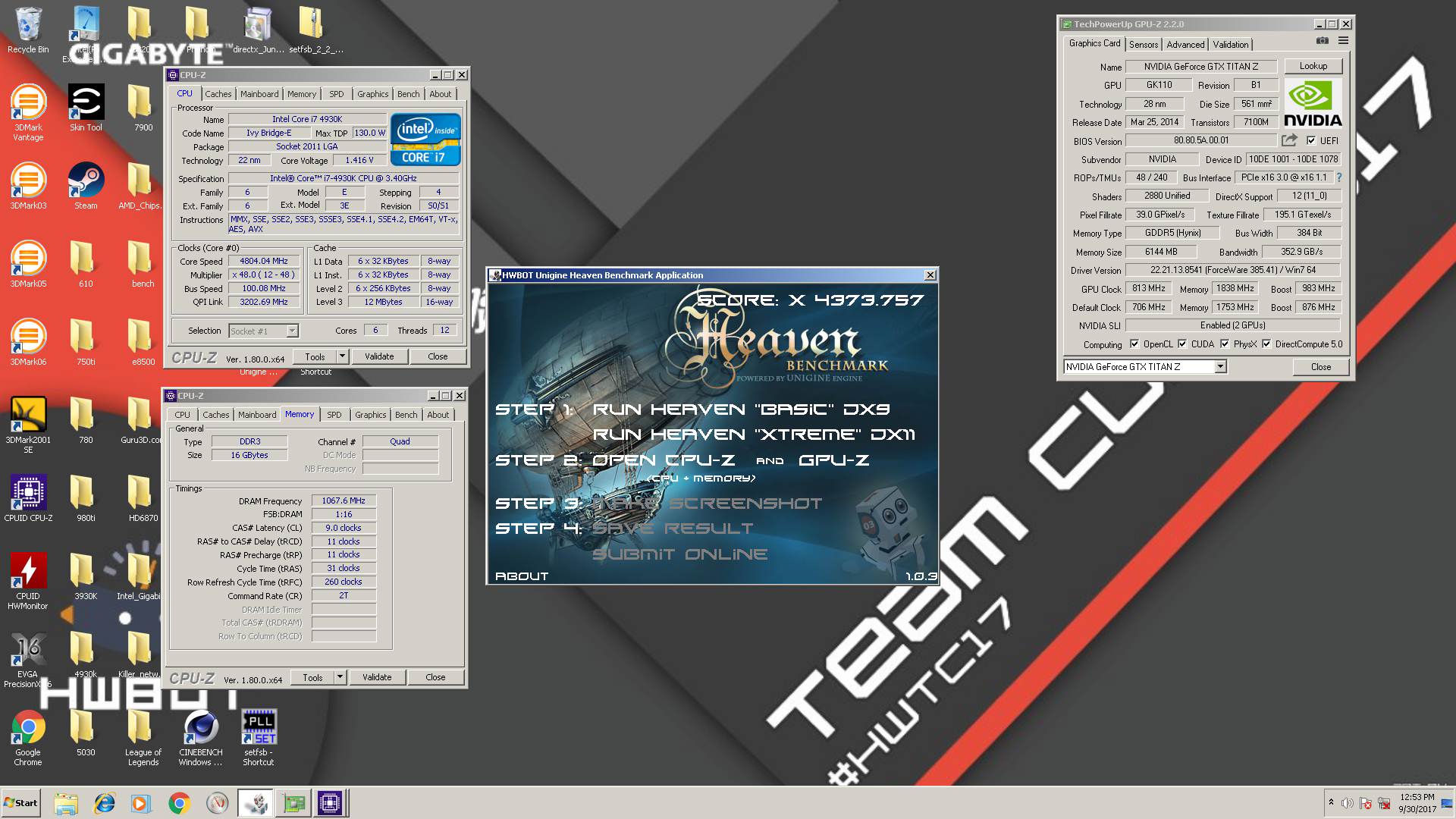Image resolution: width=1456 pixels, height=819 pixels.
Task: Click the Start button
Action: (21, 803)
